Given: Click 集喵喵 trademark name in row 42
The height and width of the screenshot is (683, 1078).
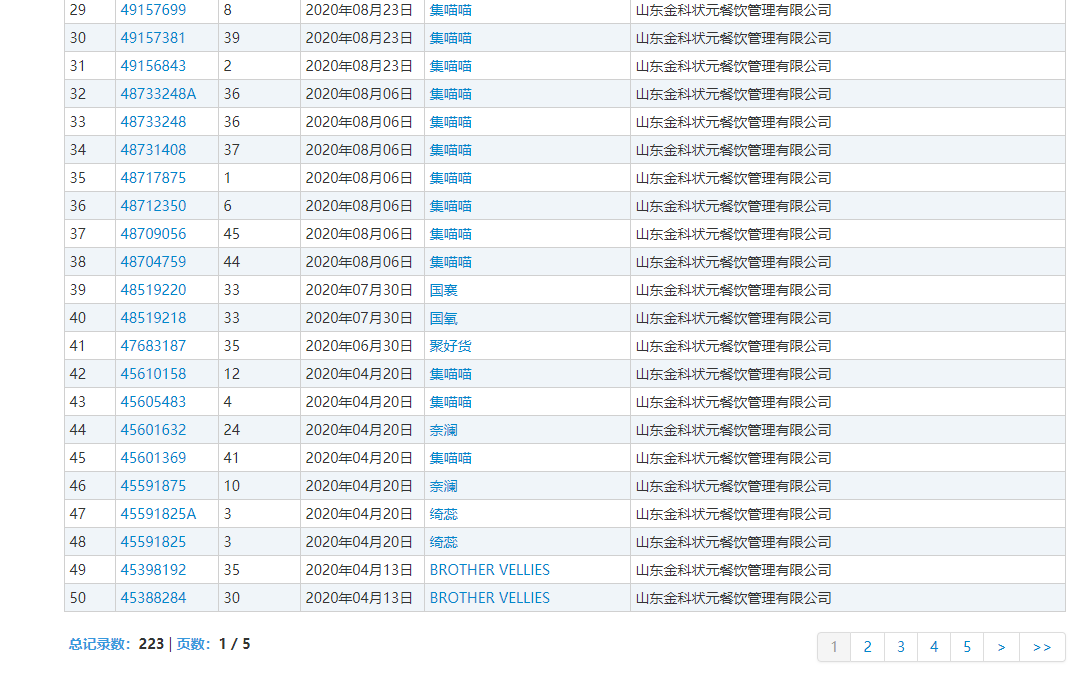Looking at the screenshot, I should pos(450,374).
